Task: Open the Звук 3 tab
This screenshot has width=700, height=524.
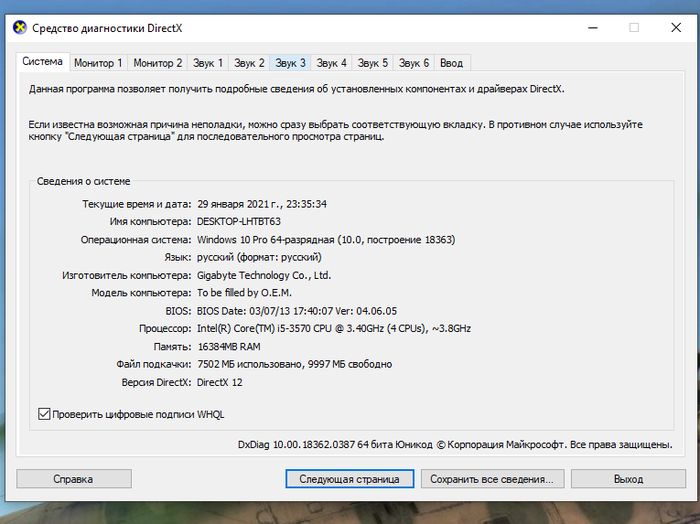Action: (x=290, y=63)
